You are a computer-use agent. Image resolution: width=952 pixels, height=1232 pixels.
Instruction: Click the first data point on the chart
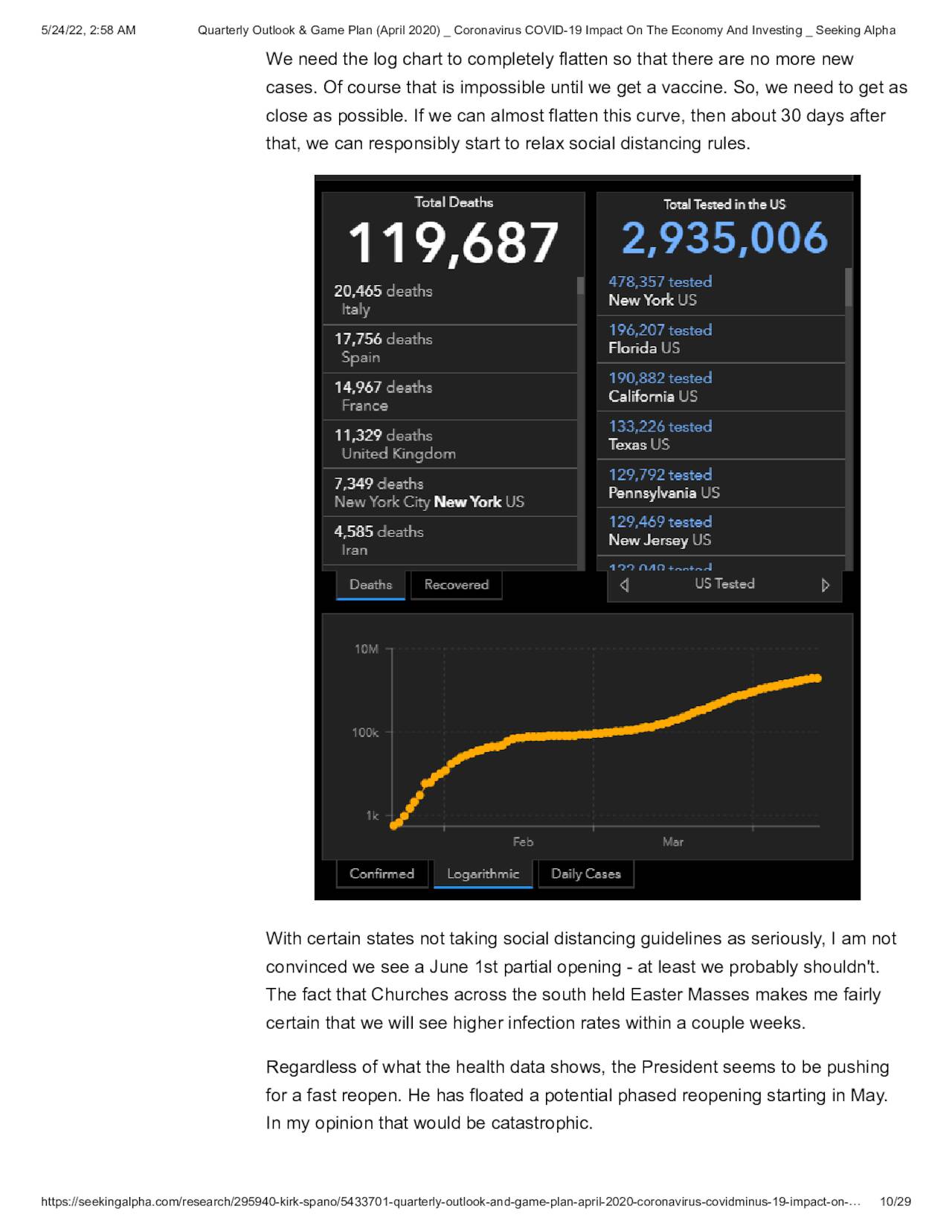pos(395,825)
